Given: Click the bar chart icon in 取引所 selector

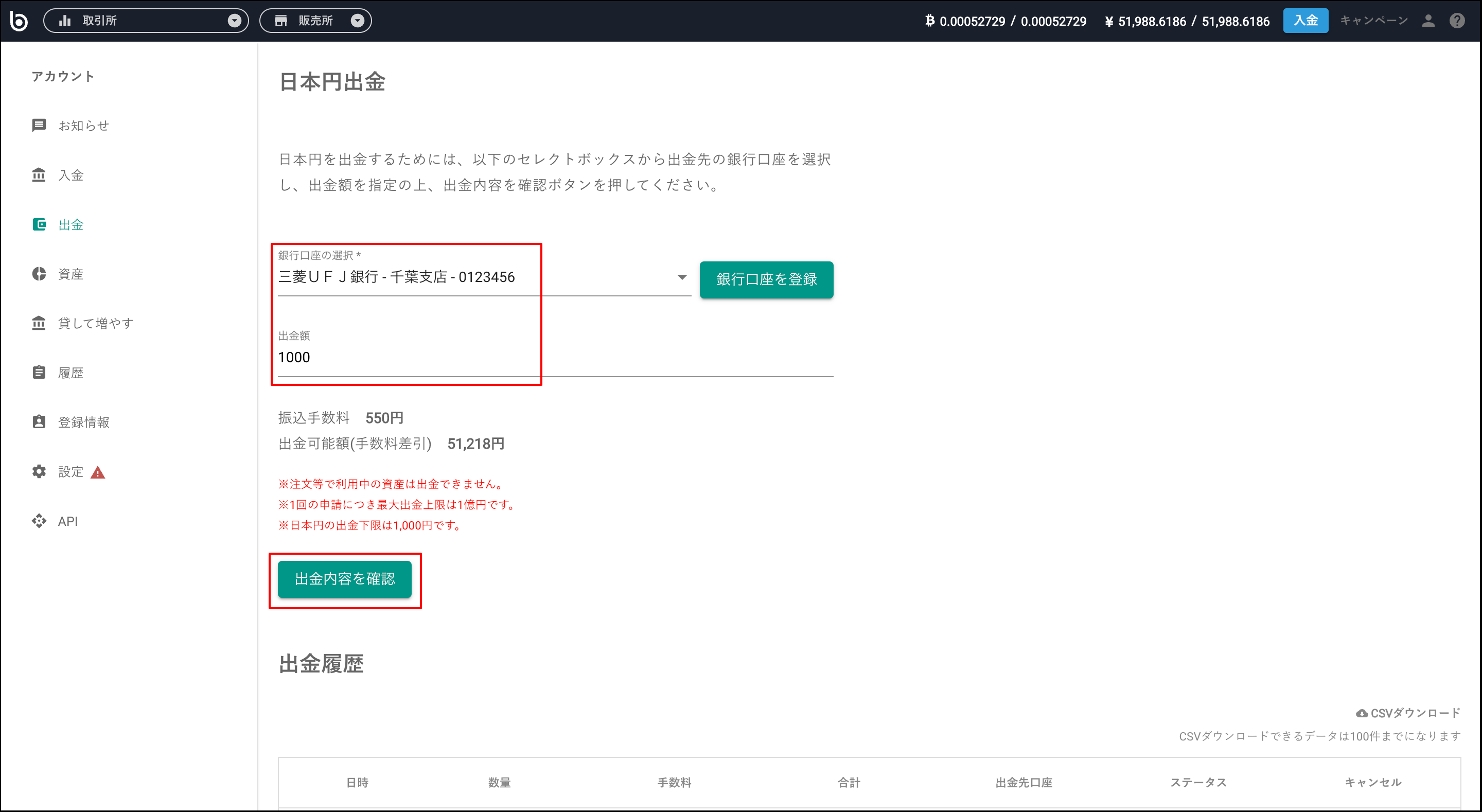Looking at the screenshot, I should coord(65,21).
